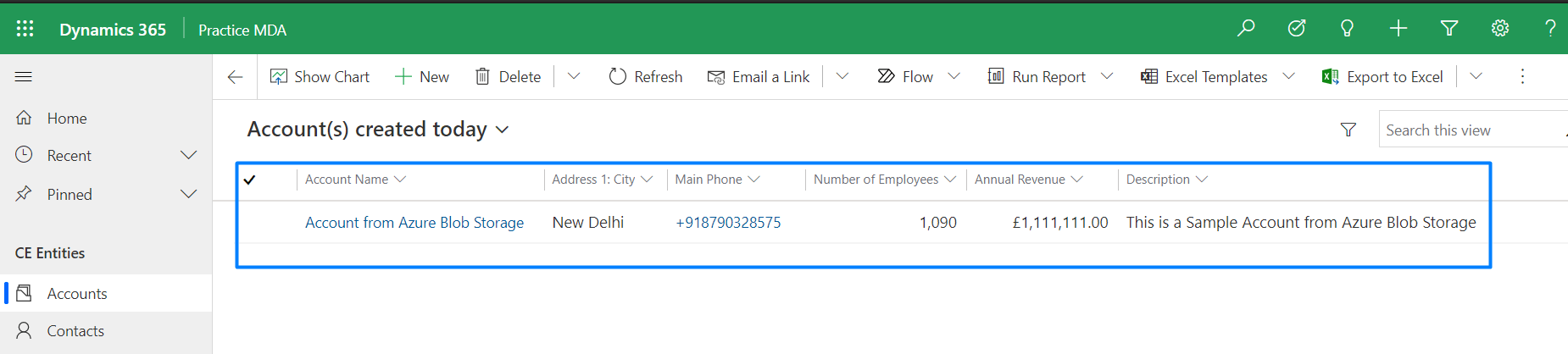The image size is (1568, 354).
Task: Open the settings gear icon
Action: (1500, 29)
